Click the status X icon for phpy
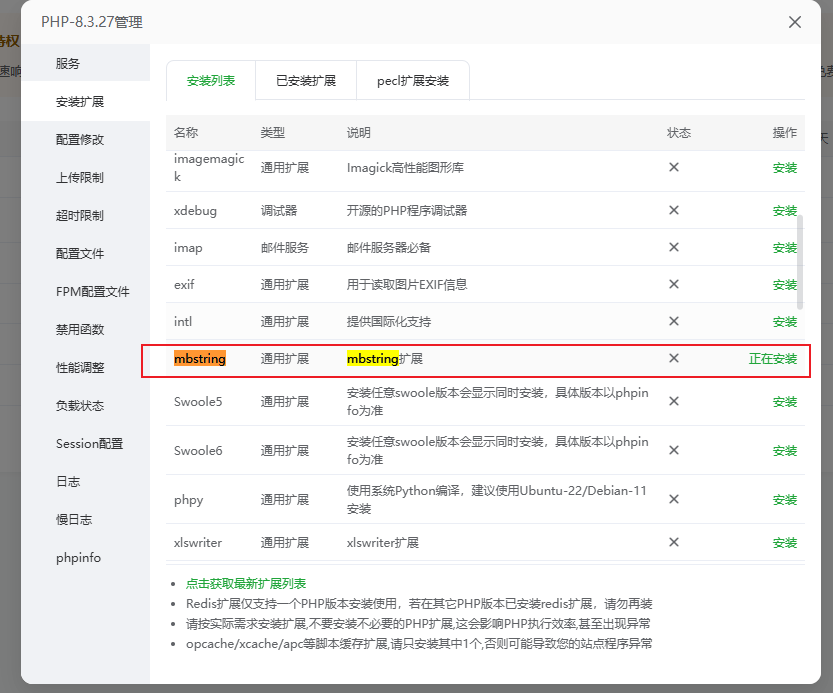 (674, 499)
